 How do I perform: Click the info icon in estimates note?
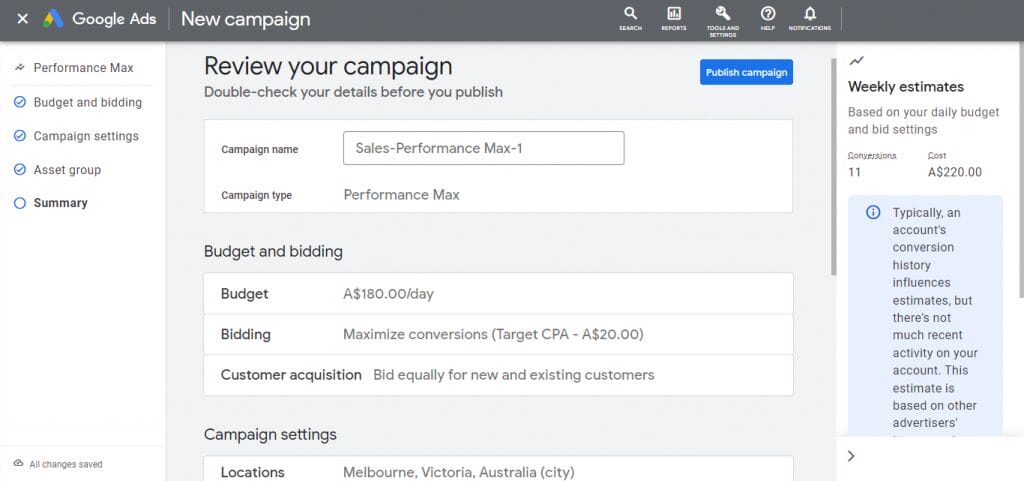873,213
